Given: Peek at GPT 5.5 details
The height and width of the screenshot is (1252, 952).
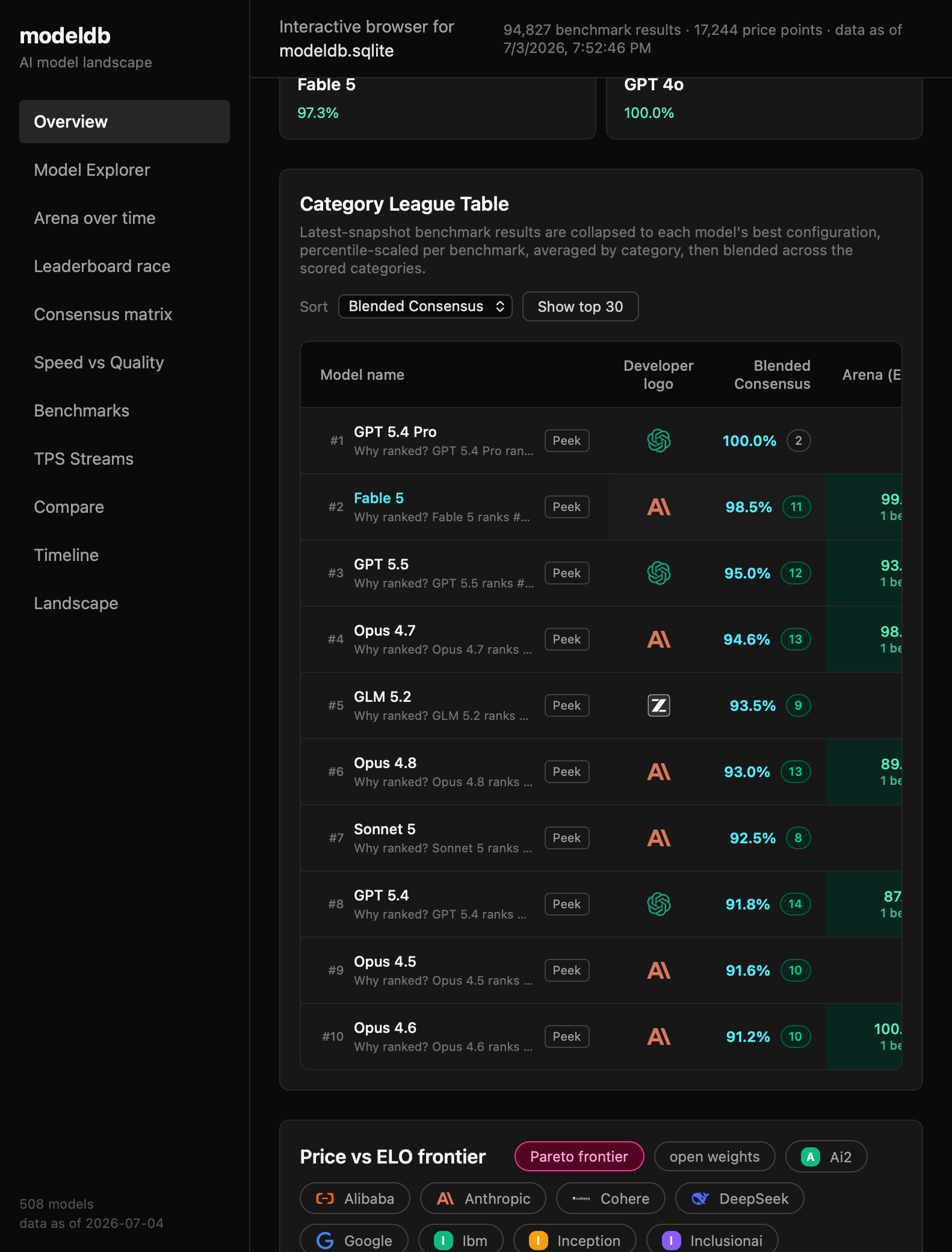Looking at the screenshot, I should pos(567,573).
